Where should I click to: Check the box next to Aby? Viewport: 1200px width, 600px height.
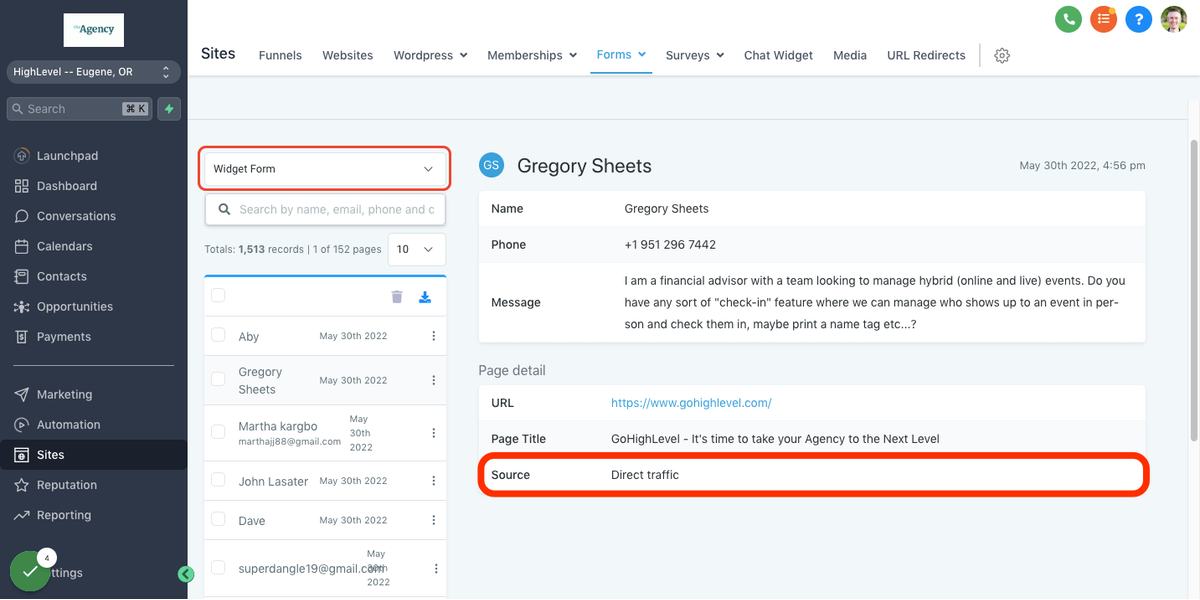(218, 335)
